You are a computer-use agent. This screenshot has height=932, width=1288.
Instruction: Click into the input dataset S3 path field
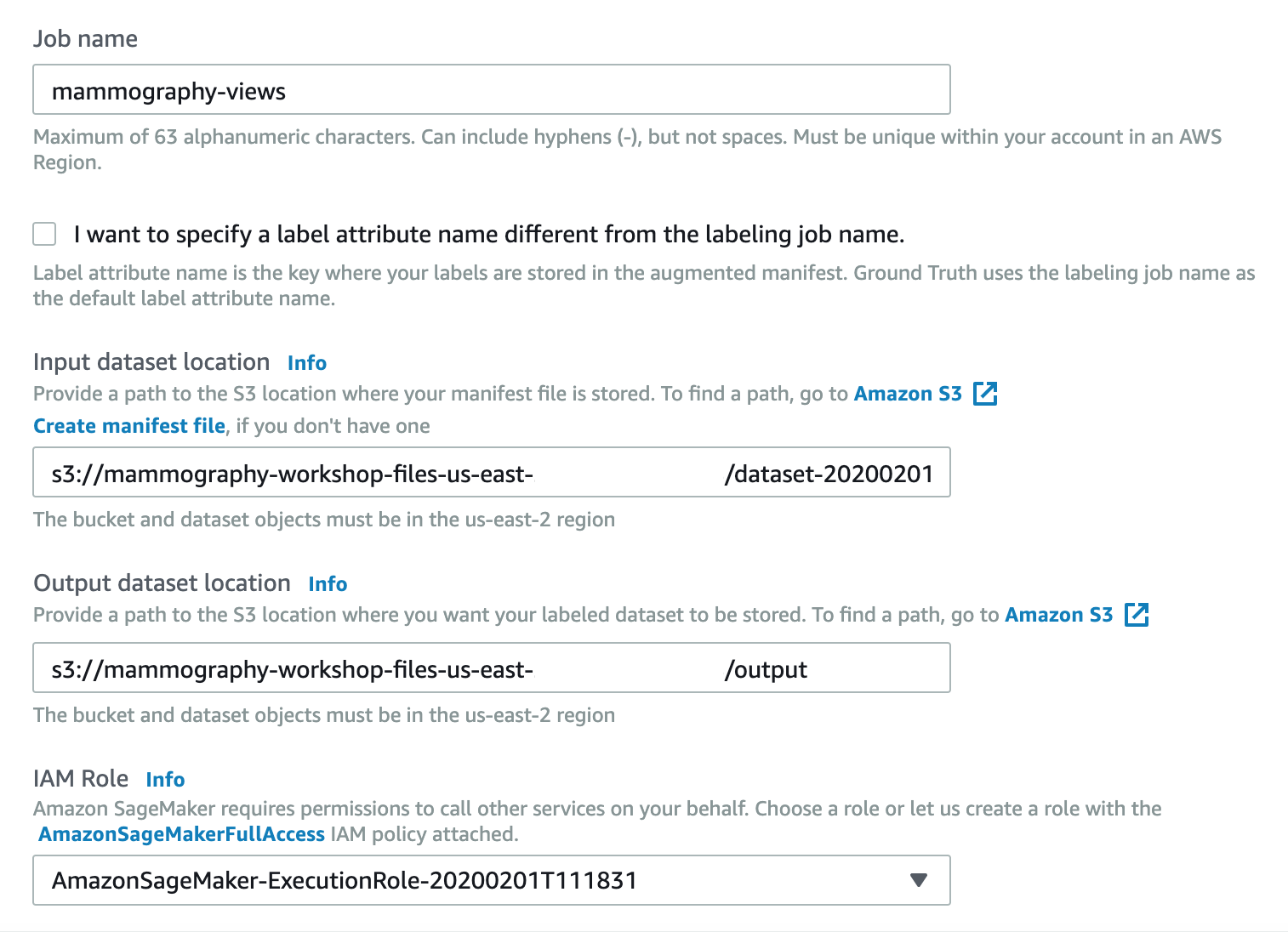(492, 472)
